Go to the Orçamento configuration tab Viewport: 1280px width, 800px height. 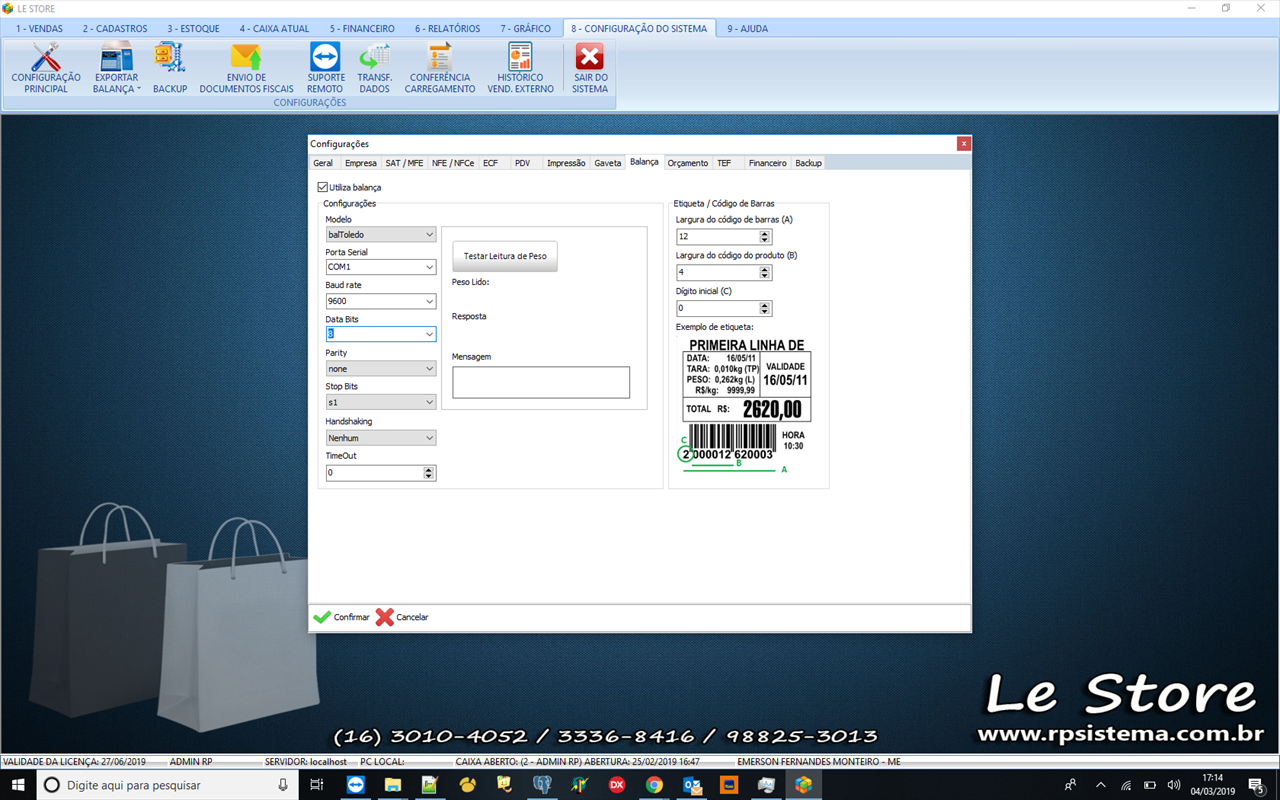pyautogui.click(x=688, y=163)
